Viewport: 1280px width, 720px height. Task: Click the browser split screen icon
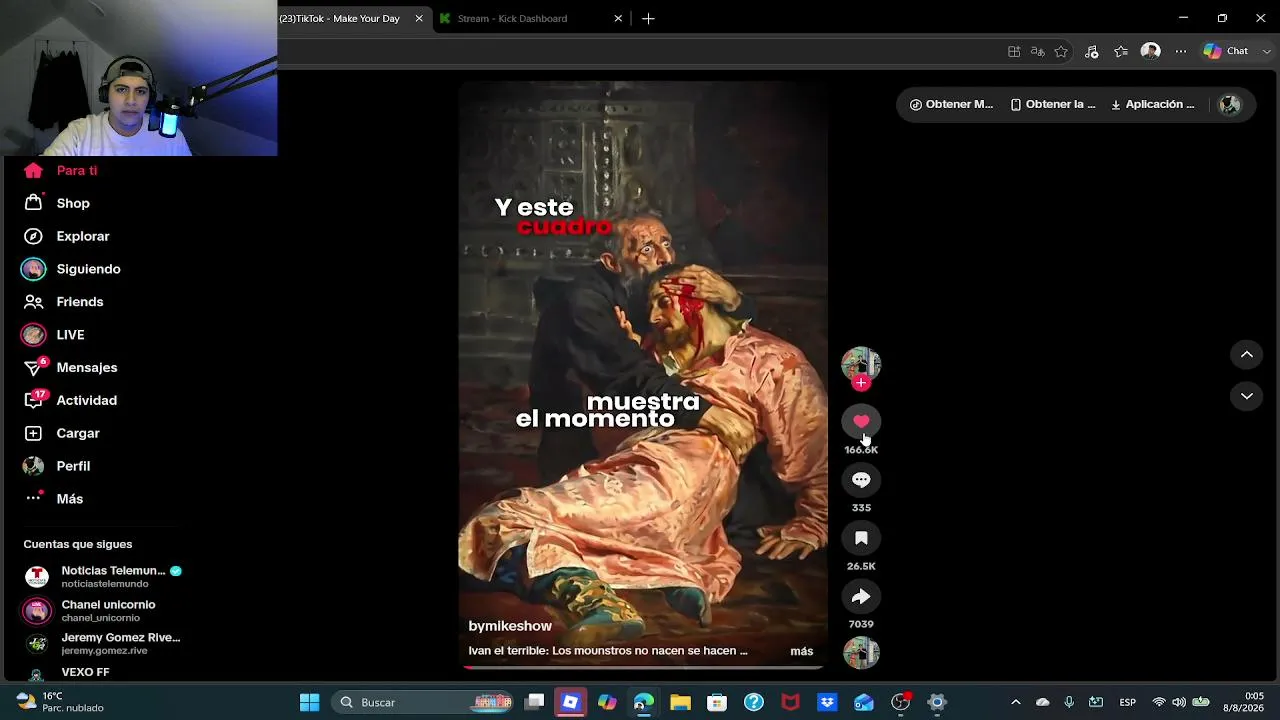coord(1014,51)
